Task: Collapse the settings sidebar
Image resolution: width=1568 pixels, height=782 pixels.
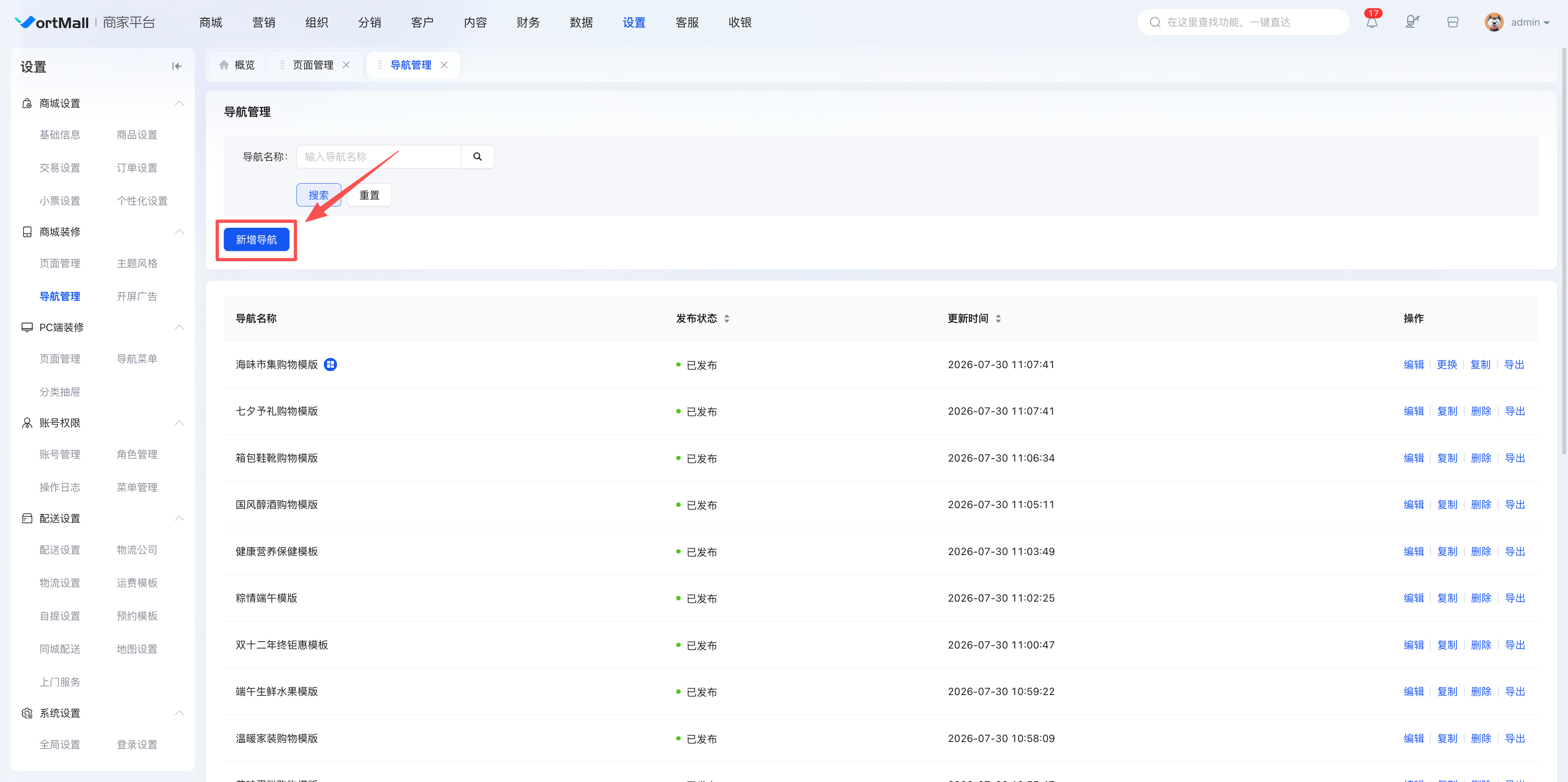Action: coord(176,67)
